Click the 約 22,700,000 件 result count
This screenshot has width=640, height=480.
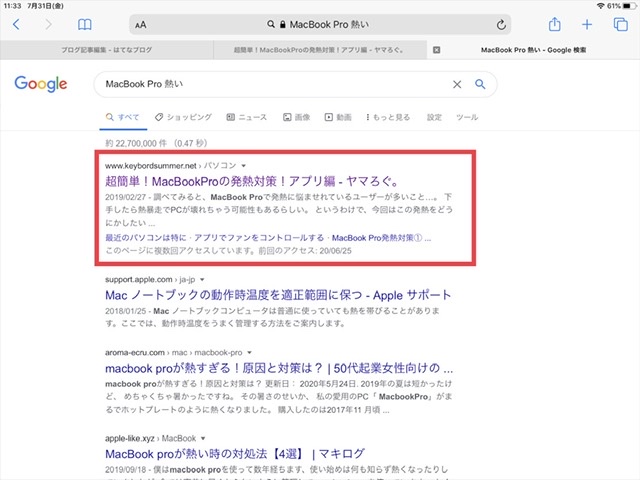136,143
